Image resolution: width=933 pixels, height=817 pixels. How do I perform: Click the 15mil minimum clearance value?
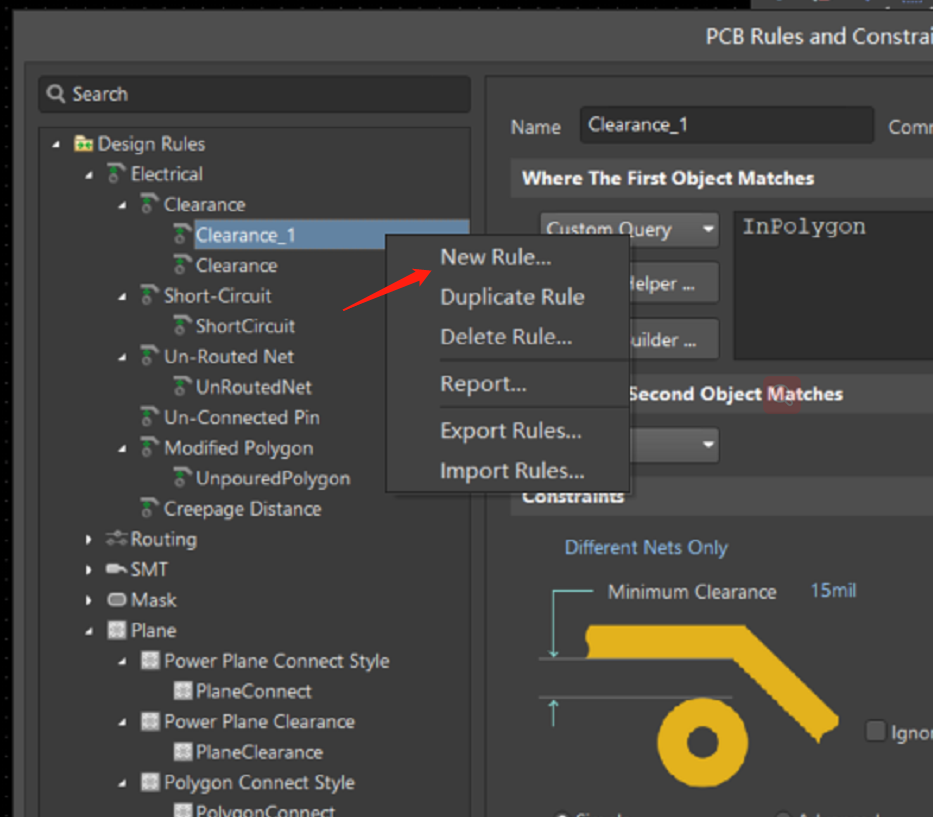click(833, 591)
